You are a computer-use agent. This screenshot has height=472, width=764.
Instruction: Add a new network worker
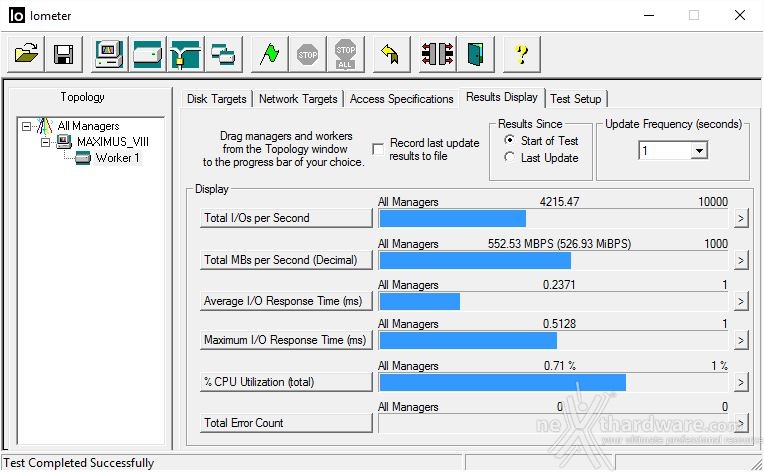185,54
